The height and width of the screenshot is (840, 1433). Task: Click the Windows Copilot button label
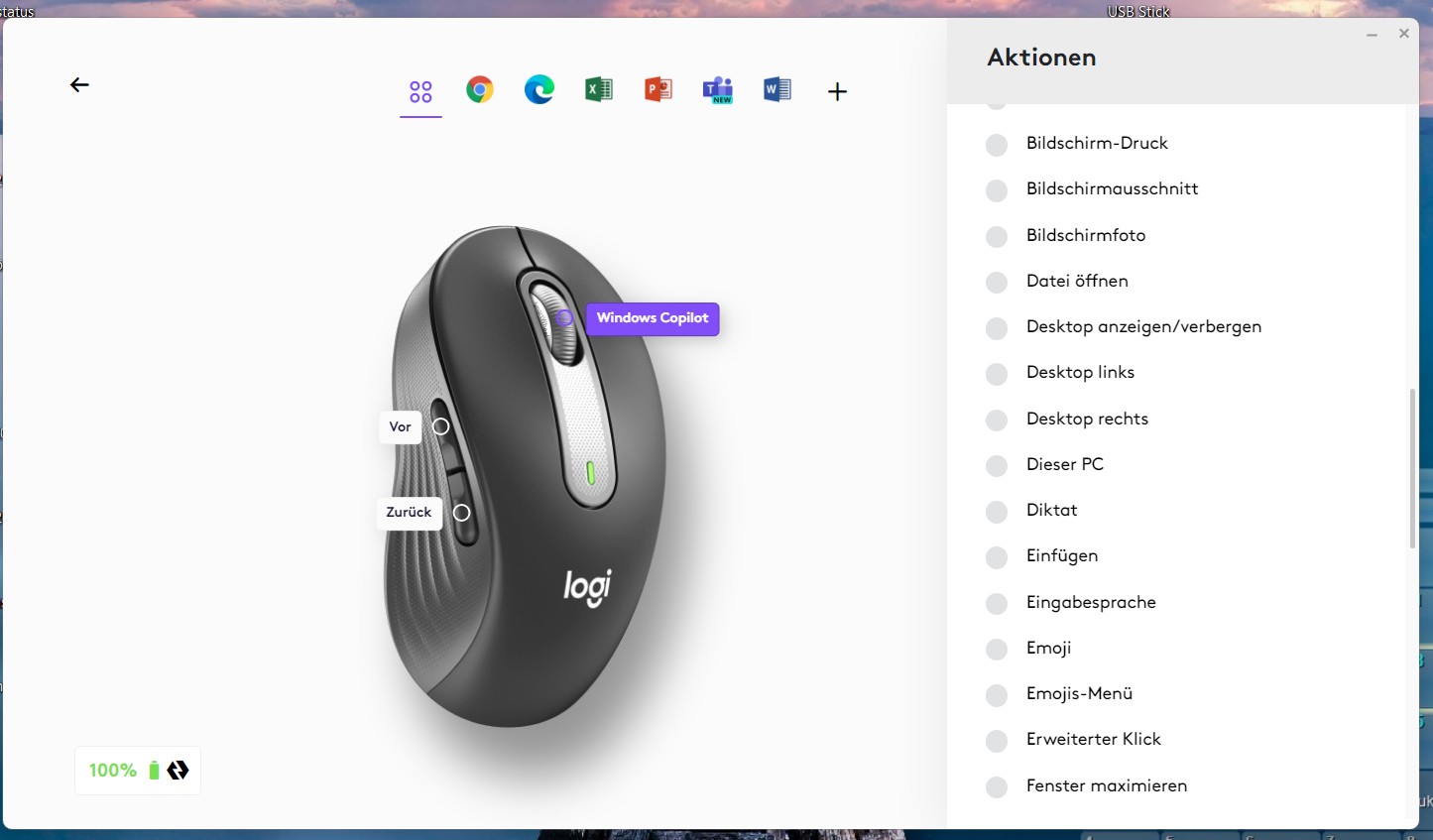point(653,318)
